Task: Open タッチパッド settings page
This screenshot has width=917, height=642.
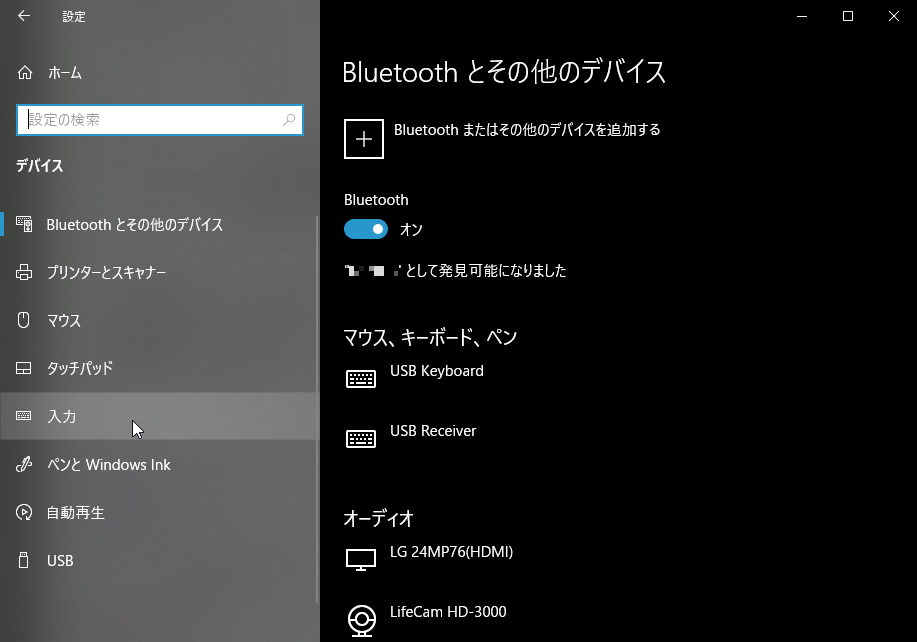Action: point(159,368)
